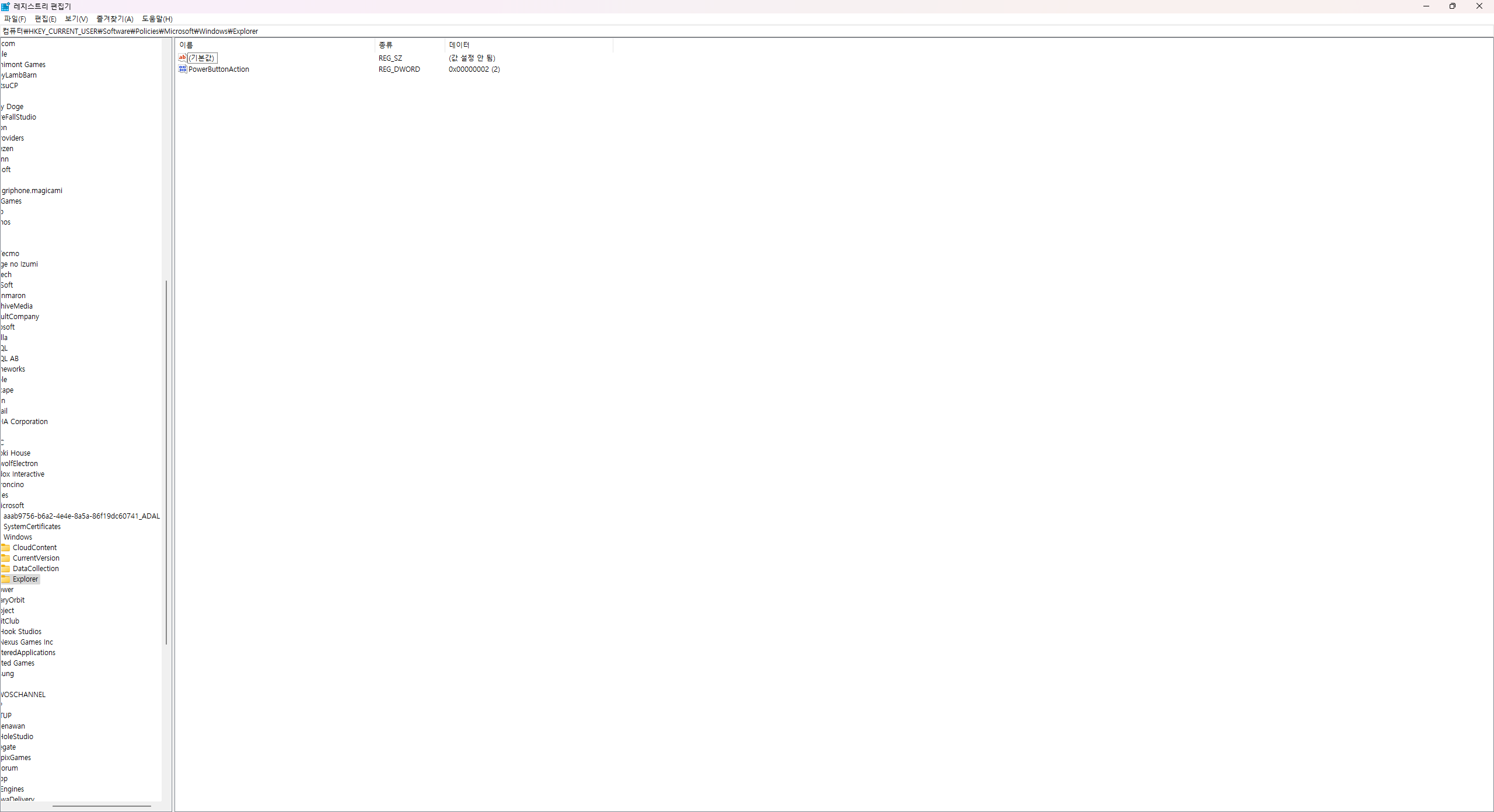Select the teredApplications tree entry
1494x812 pixels.
[28, 652]
